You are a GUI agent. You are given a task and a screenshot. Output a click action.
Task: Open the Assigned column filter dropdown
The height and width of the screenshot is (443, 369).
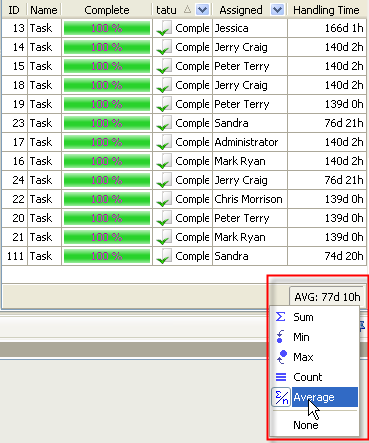pyautogui.click(x=277, y=10)
